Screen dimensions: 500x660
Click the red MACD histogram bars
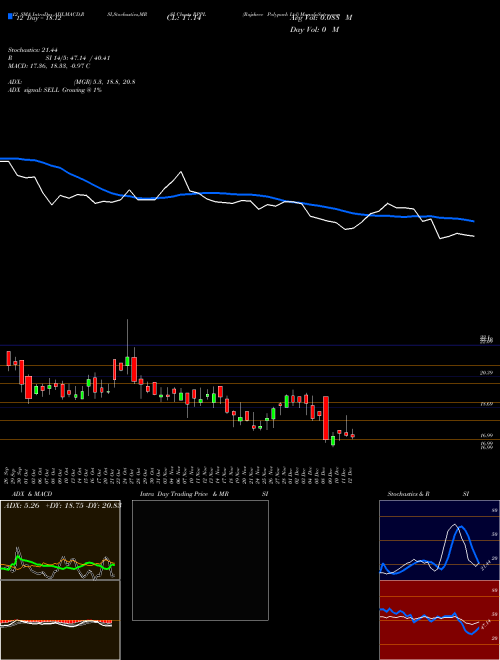tap(56, 621)
